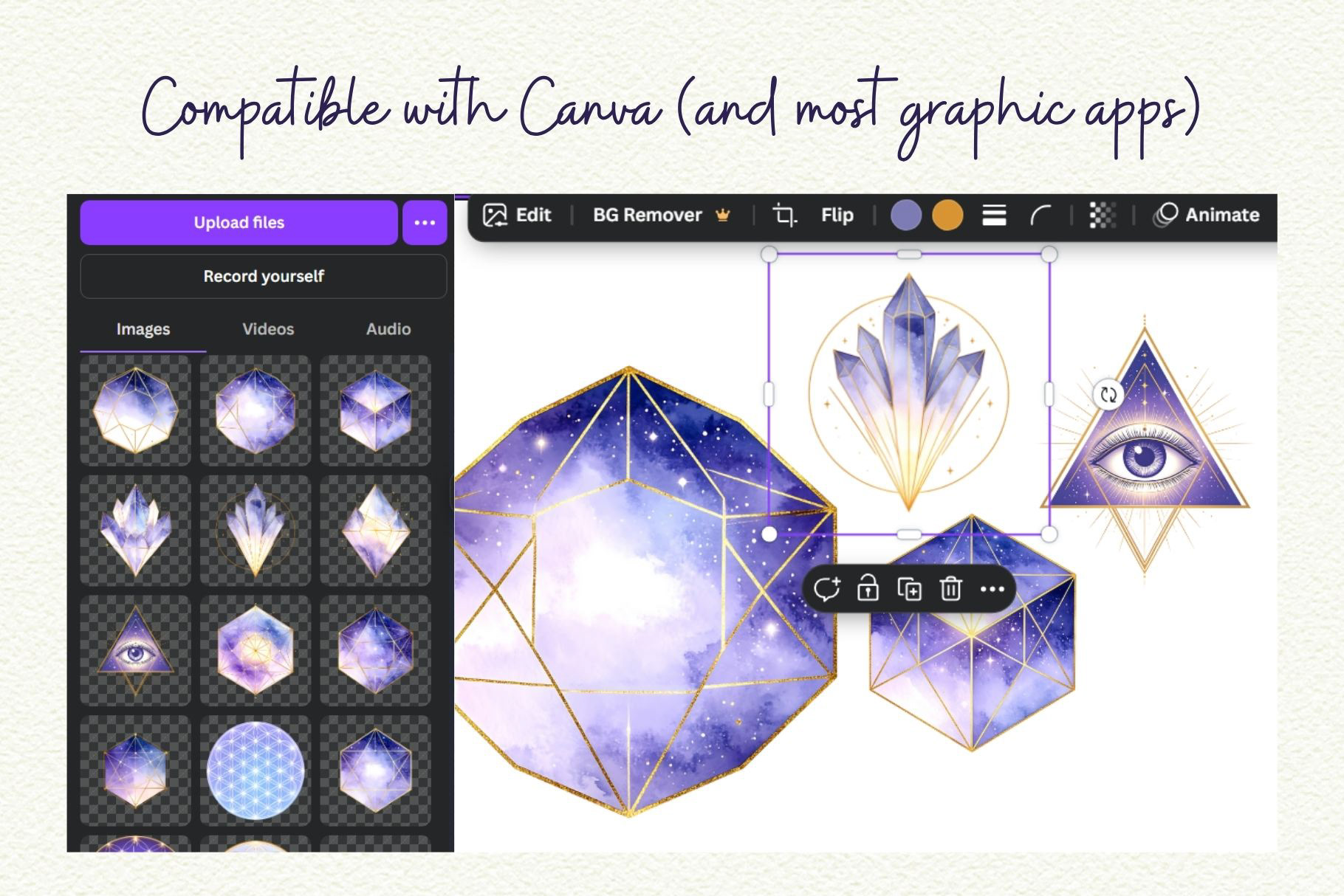Image resolution: width=1344 pixels, height=896 pixels.
Task: Open the floating toolbar more options
Action: (x=992, y=589)
